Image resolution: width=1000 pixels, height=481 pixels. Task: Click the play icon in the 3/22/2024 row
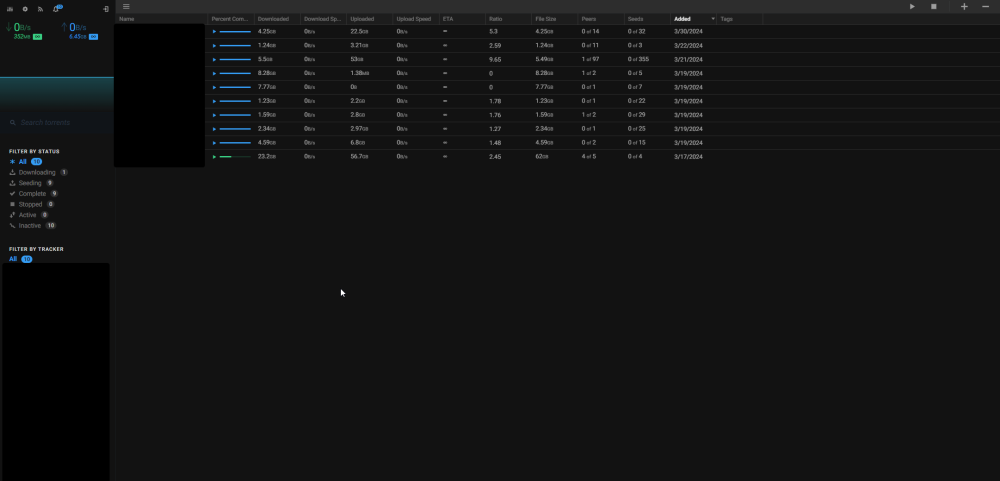point(214,45)
